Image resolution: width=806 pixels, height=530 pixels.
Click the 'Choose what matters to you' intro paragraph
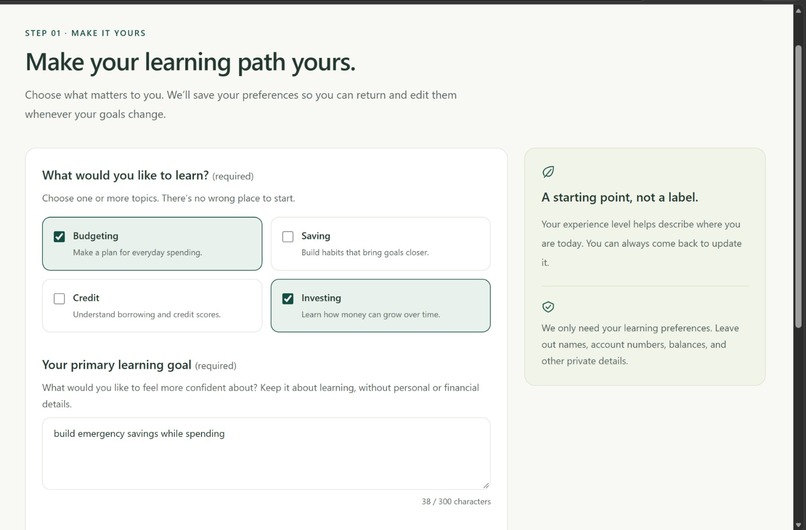coord(241,104)
